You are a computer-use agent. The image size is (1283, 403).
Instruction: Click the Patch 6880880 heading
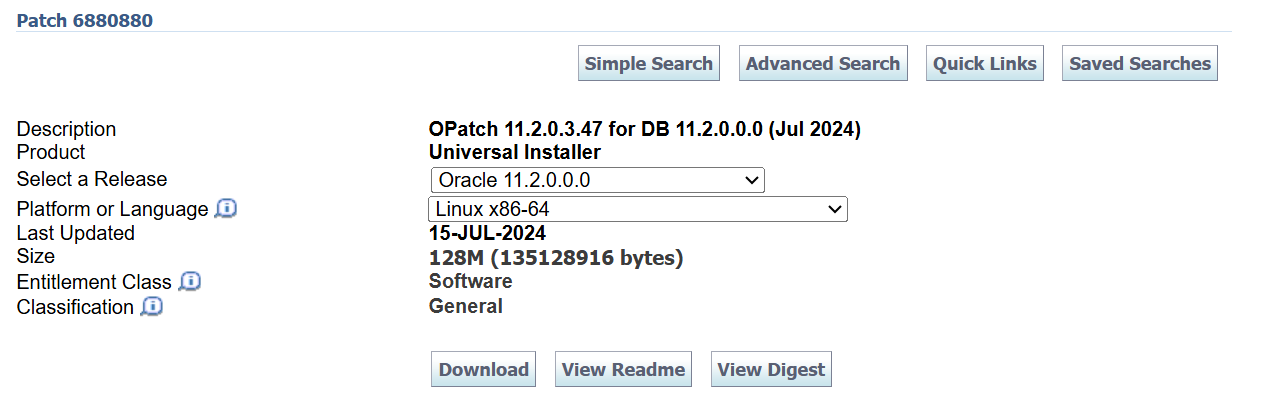click(x=85, y=20)
